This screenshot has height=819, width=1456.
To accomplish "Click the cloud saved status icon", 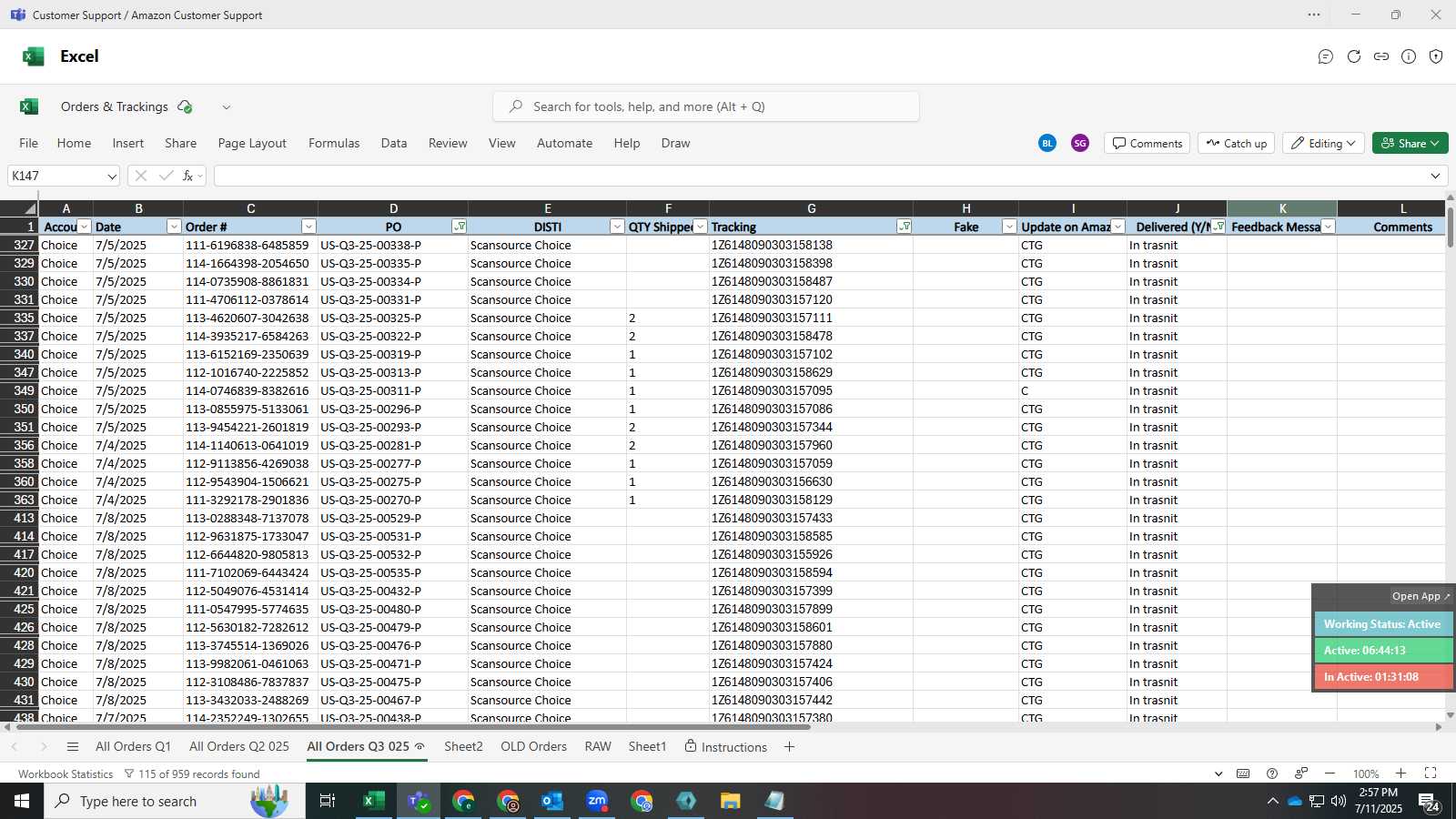I will tap(185, 106).
